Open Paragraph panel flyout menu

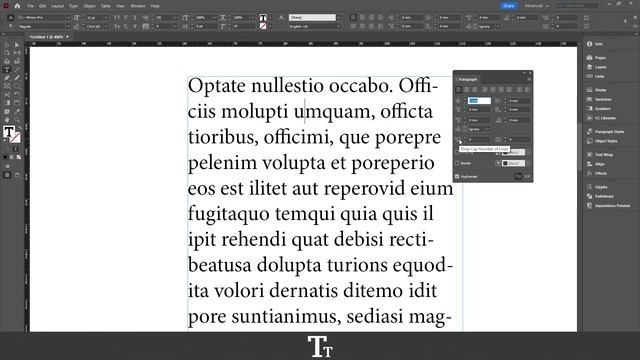[529, 79]
